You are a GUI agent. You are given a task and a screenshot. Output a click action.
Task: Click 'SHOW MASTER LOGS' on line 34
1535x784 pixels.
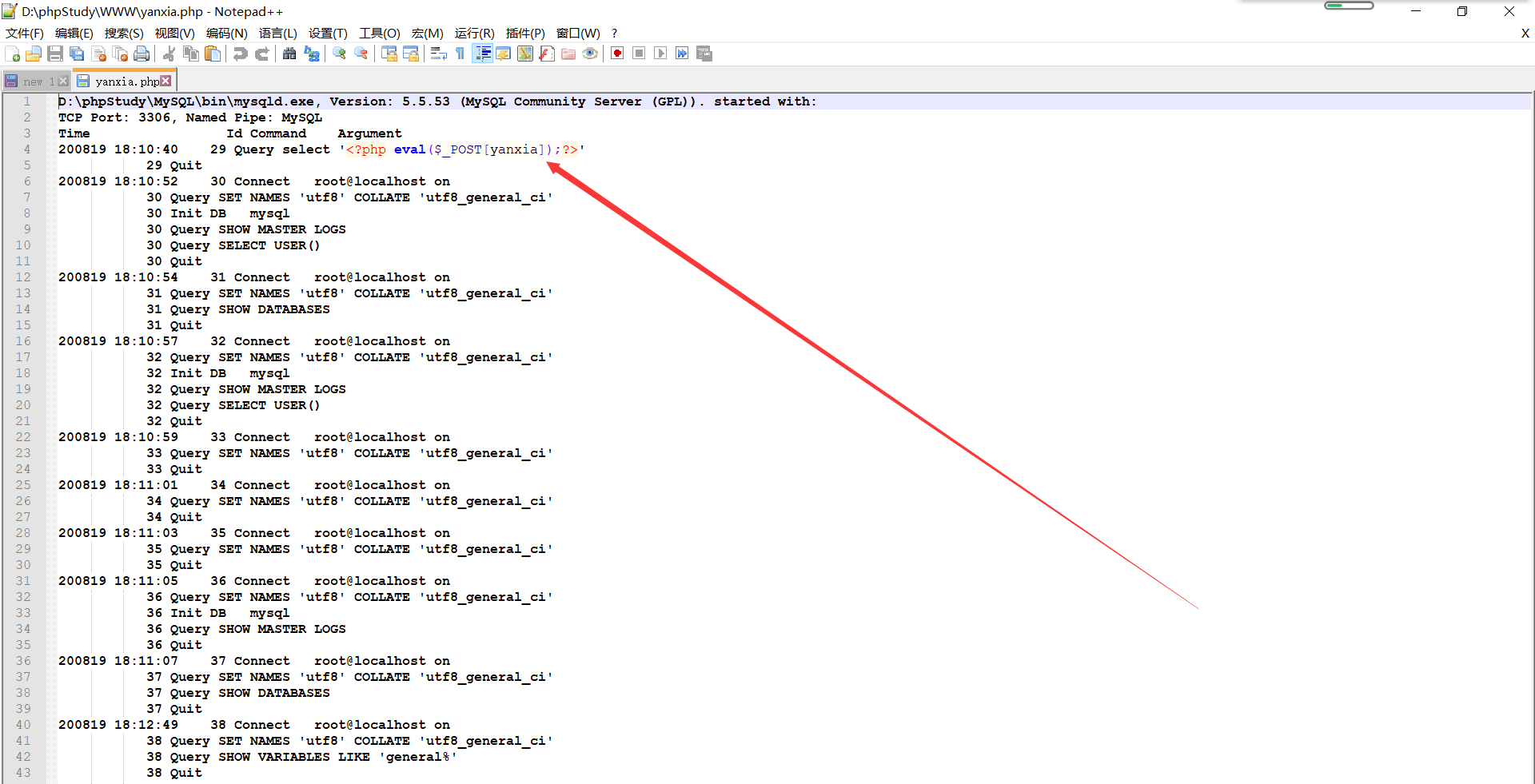click(281, 629)
